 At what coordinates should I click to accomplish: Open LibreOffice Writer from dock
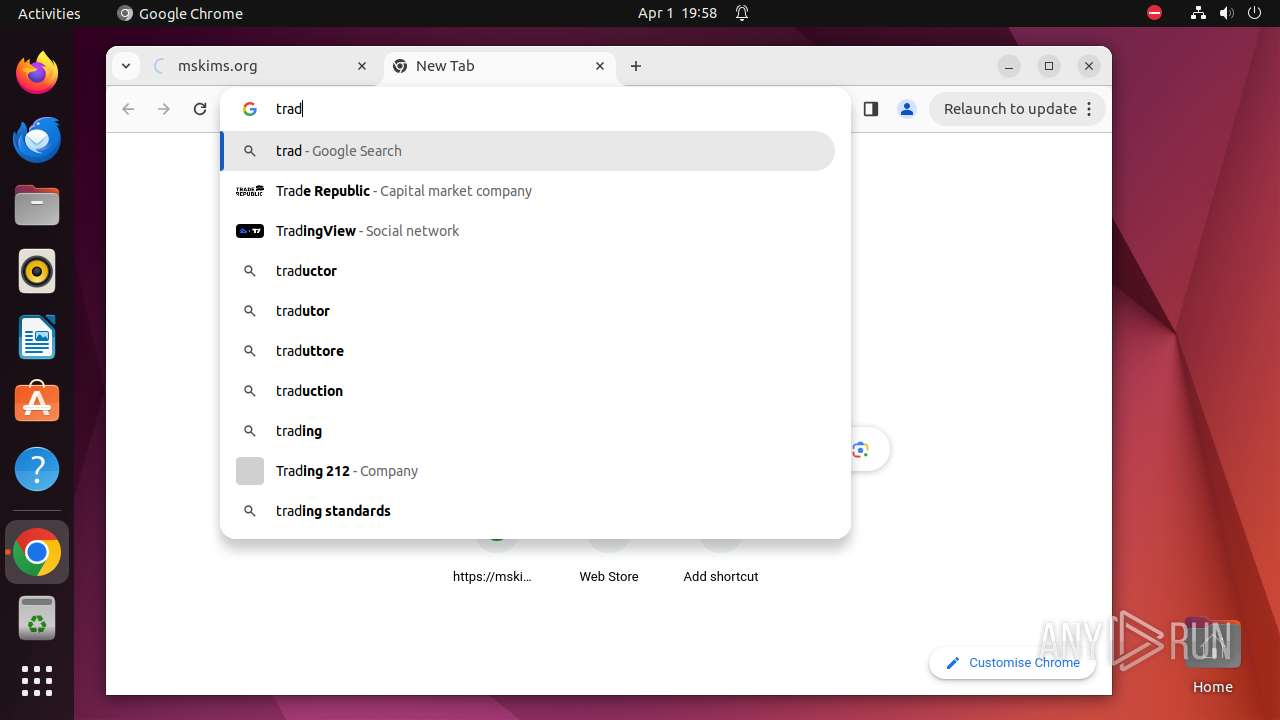(37, 337)
